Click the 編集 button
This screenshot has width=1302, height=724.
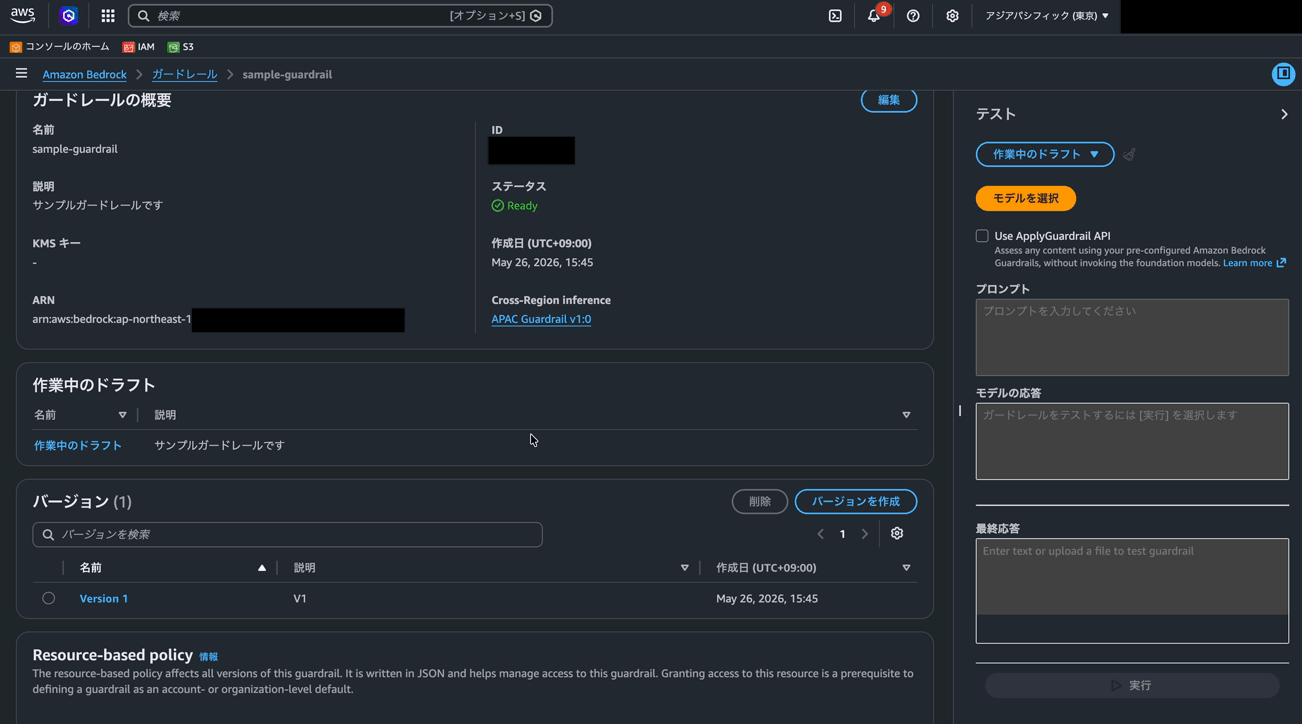coord(889,100)
